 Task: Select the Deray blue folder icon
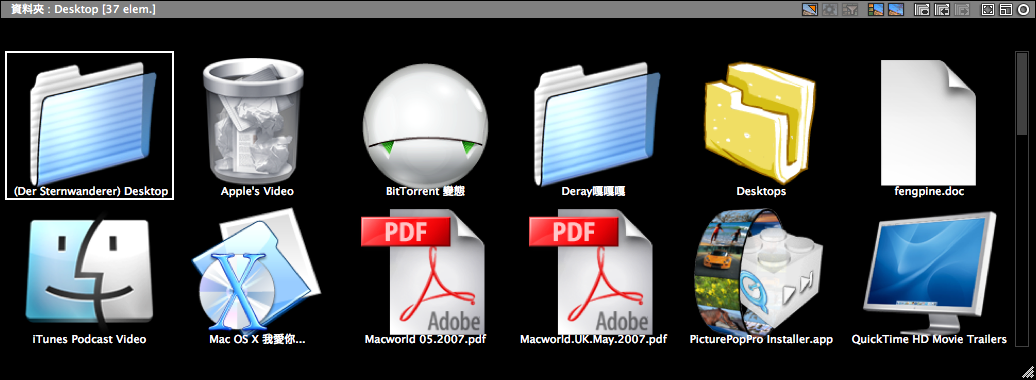(598, 124)
